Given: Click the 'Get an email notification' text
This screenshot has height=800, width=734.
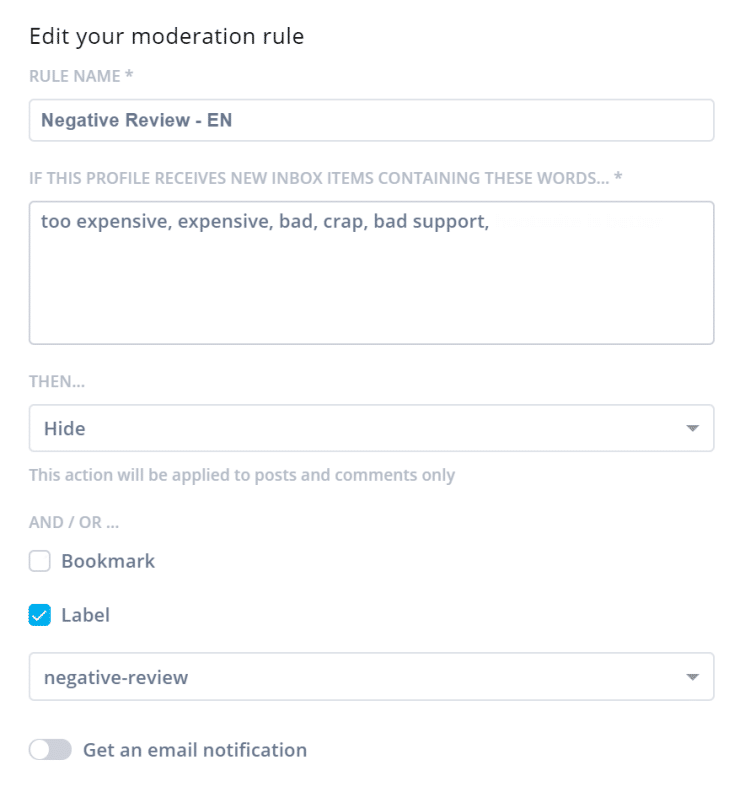Looking at the screenshot, I should (195, 750).
